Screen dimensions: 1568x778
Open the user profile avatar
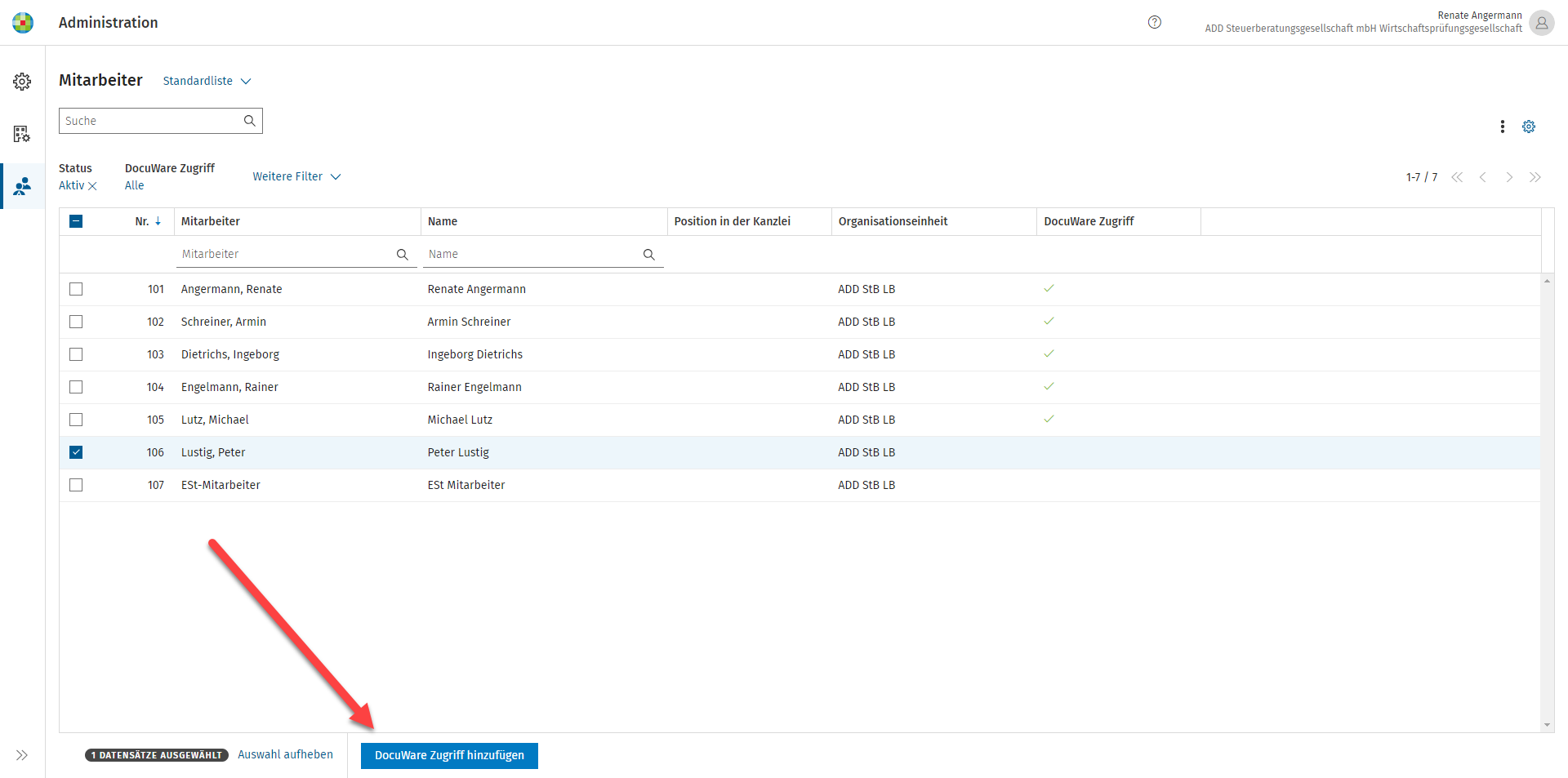pyautogui.click(x=1541, y=23)
